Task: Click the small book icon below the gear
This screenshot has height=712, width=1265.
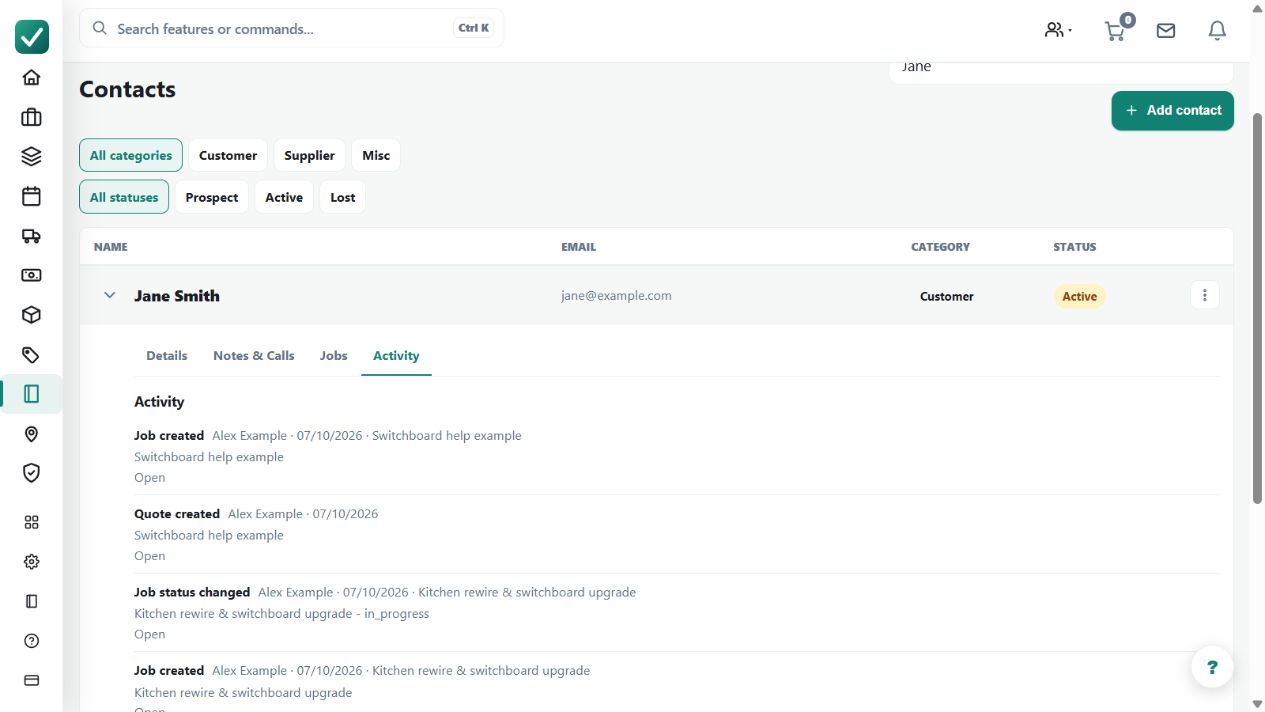Action: coord(31,601)
